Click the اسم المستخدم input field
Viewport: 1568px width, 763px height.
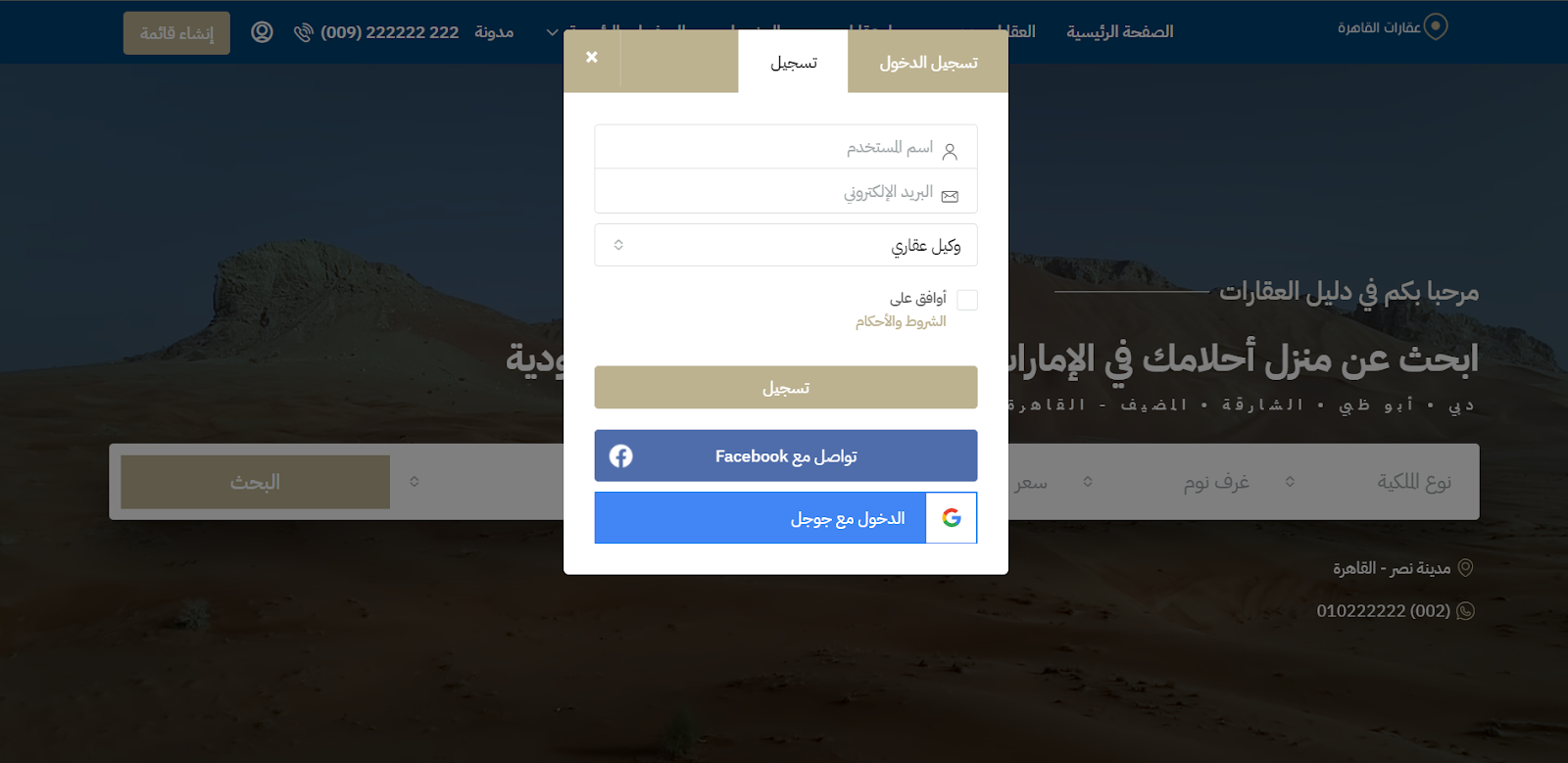click(x=786, y=147)
